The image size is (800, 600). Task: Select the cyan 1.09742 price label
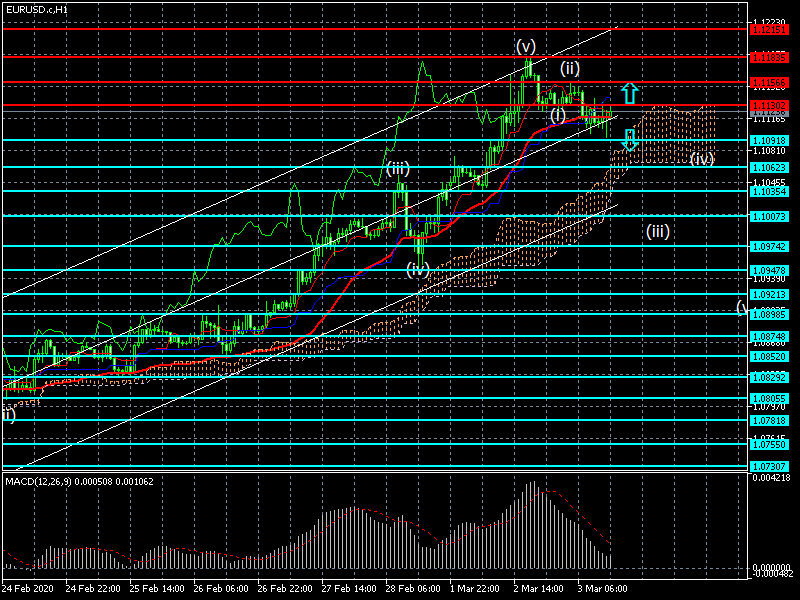(769, 246)
